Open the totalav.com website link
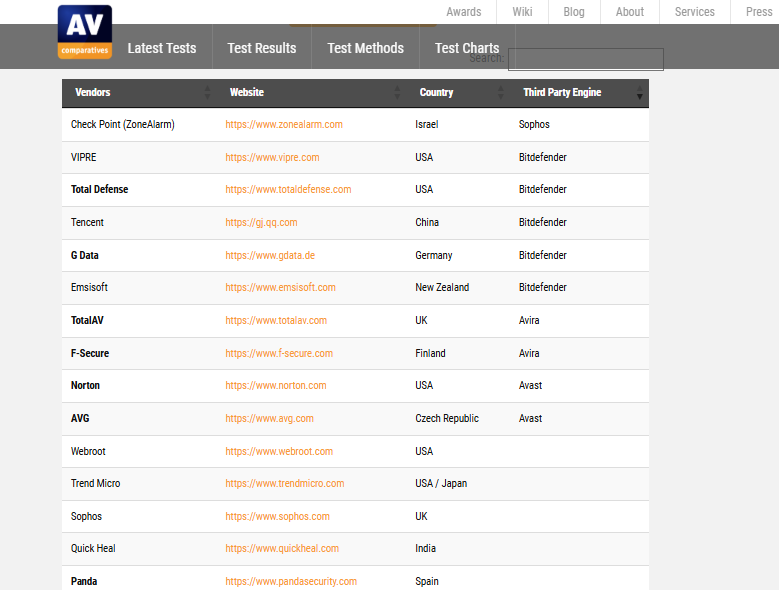This screenshot has width=779, height=590. tap(276, 320)
